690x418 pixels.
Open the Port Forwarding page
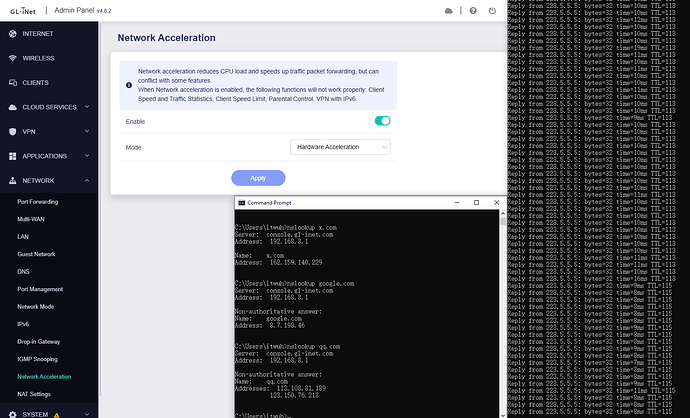[40, 201]
